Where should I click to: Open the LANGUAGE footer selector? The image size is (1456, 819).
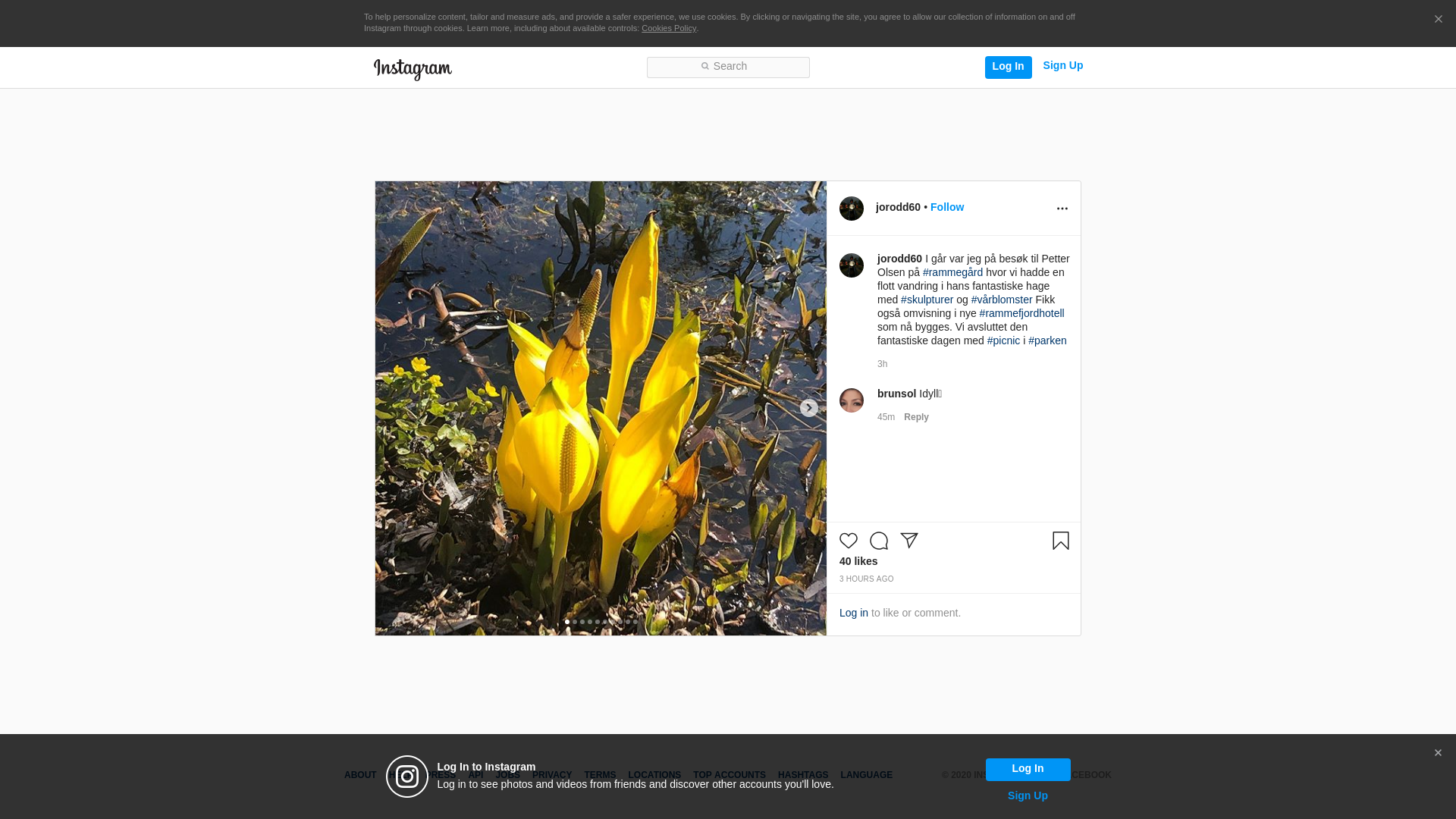pos(866,775)
